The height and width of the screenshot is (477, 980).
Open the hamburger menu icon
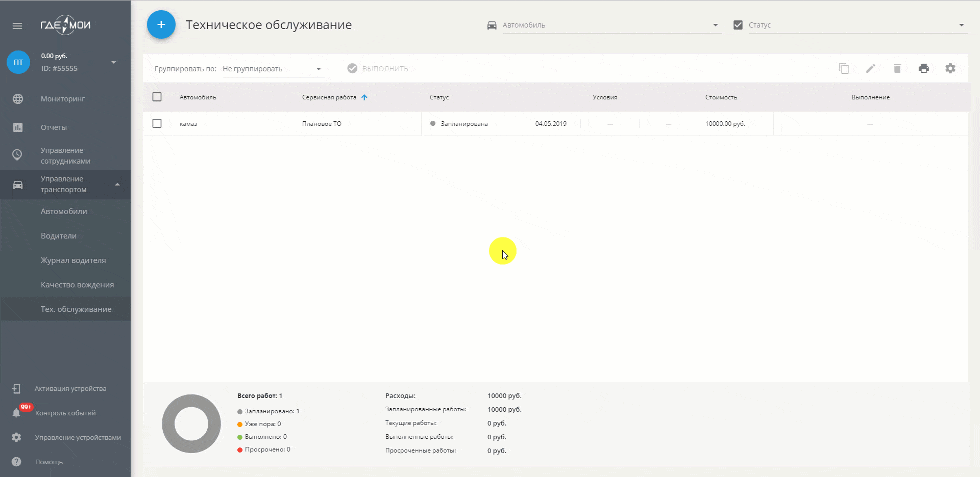(x=18, y=26)
